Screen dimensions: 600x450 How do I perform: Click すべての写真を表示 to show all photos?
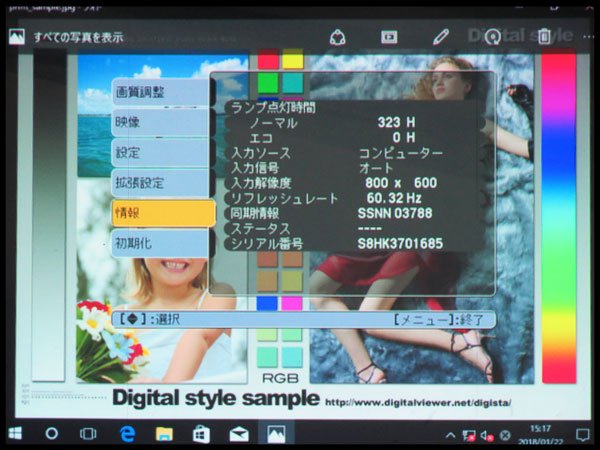tap(78, 38)
